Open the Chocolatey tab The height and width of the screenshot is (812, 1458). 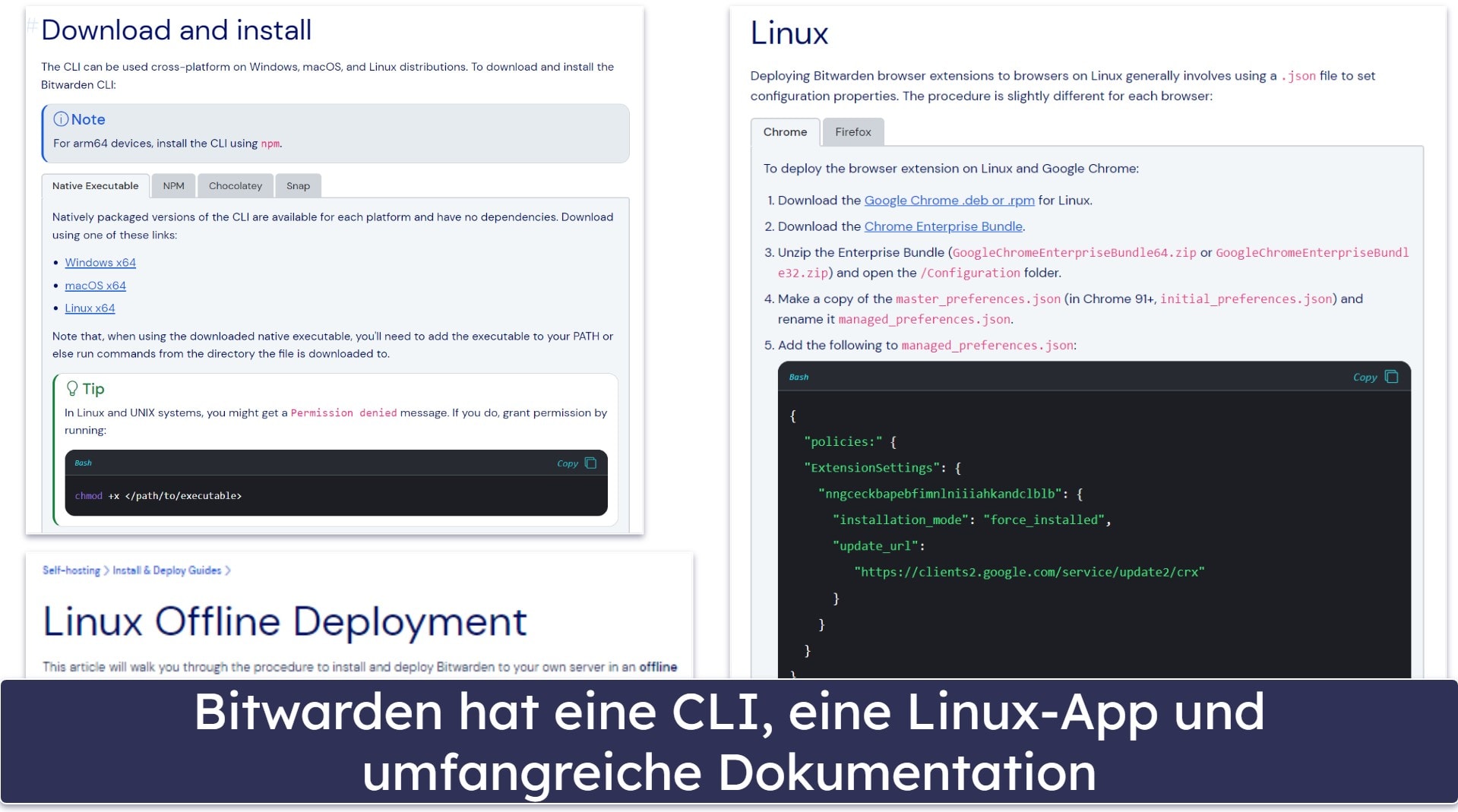(x=236, y=186)
